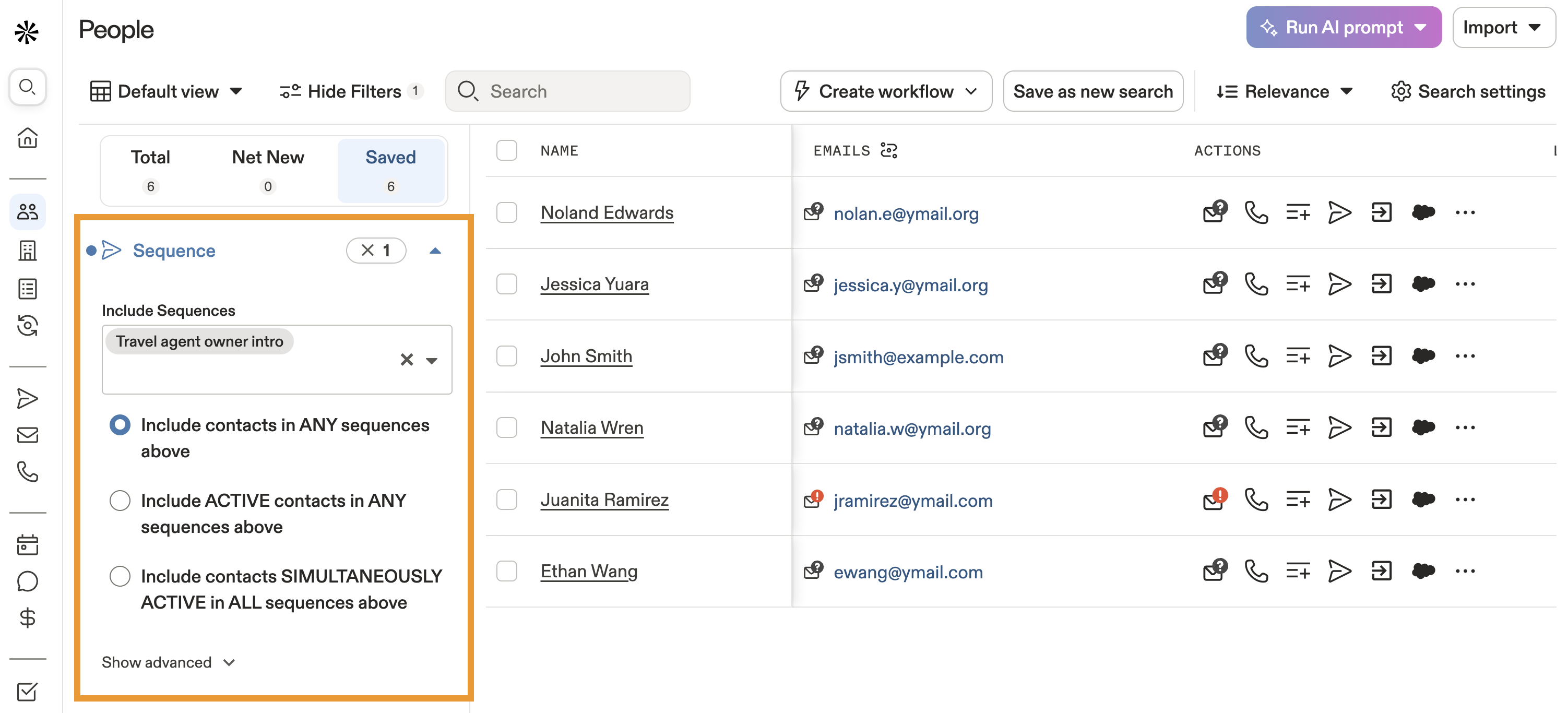Select all contacts using the header checkbox
The image size is (1568, 713).
pyautogui.click(x=506, y=150)
